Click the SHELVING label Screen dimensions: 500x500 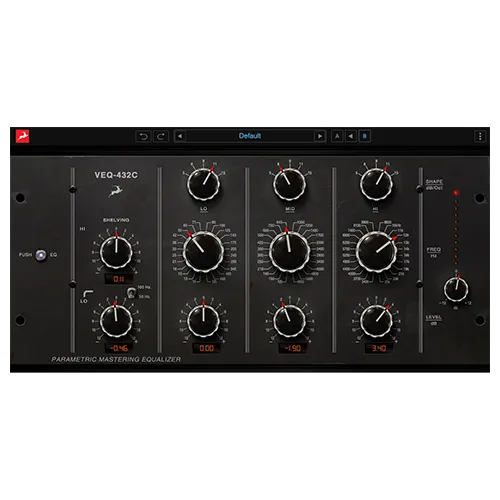tap(116, 220)
